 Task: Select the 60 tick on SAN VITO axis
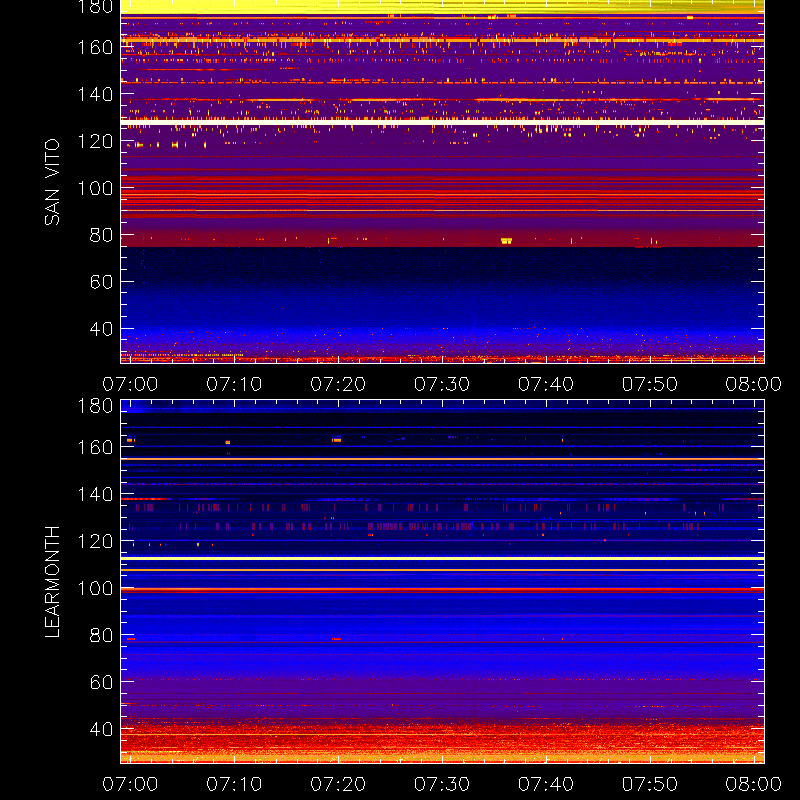[102, 282]
